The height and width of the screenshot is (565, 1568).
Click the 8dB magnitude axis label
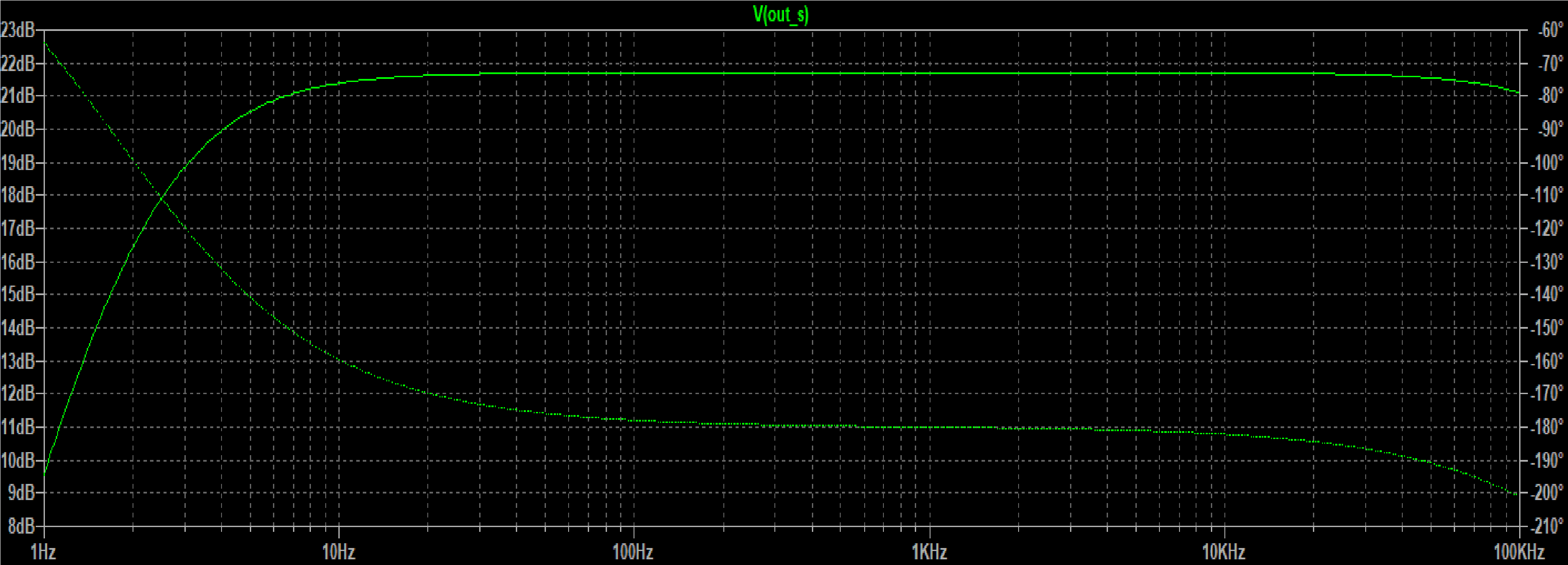tap(20, 525)
